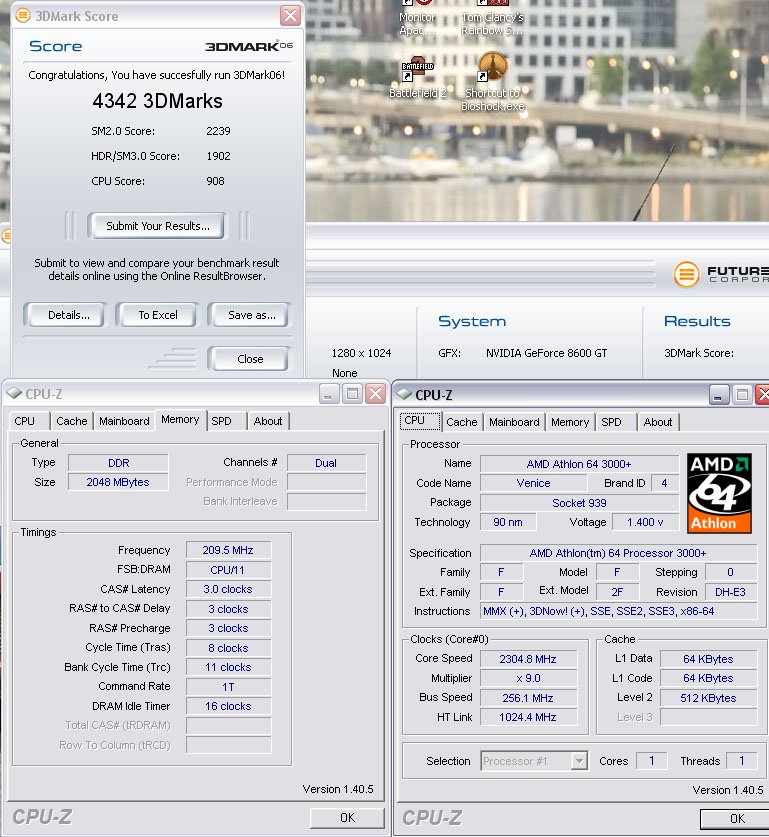769x837 pixels.
Task: Click the Channels field showing Dual
Action: 327,463
